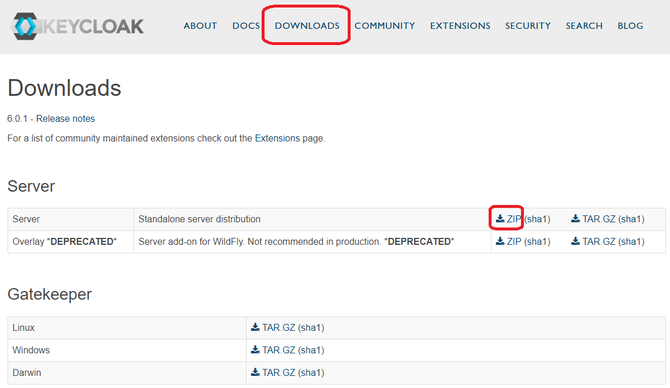Click download icon in Linux row
Image resolution: width=670 pixels, height=388 pixels.
point(255,327)
